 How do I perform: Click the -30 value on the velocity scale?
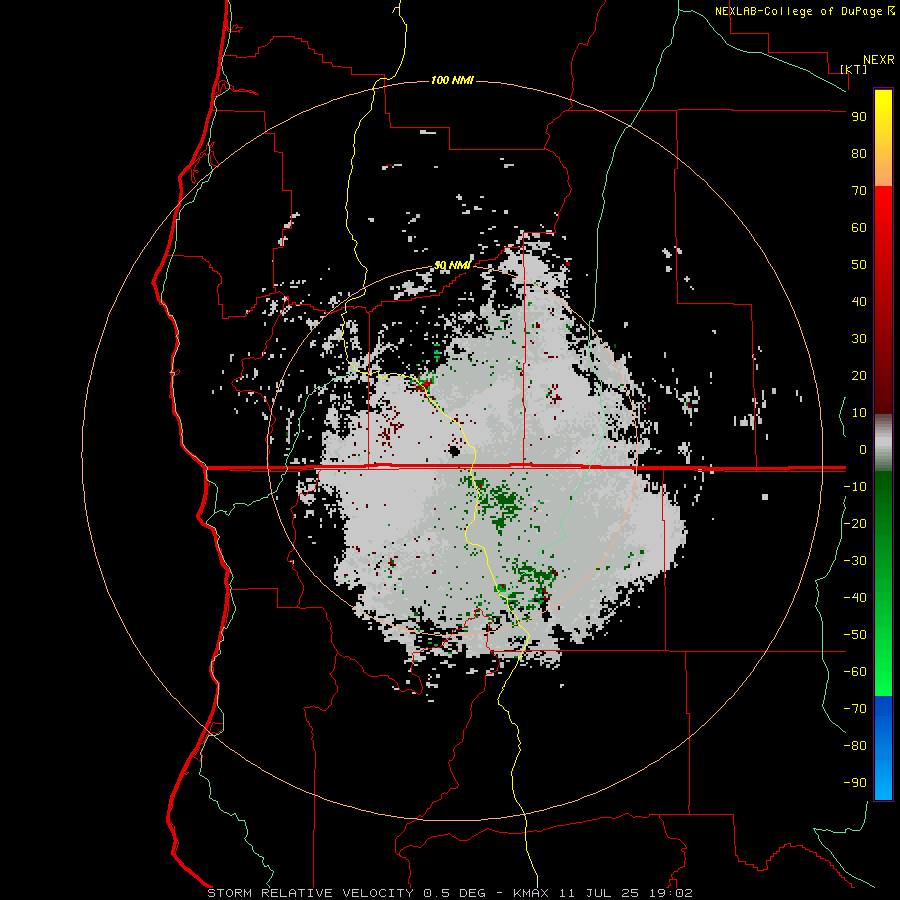tap(855, 561)
